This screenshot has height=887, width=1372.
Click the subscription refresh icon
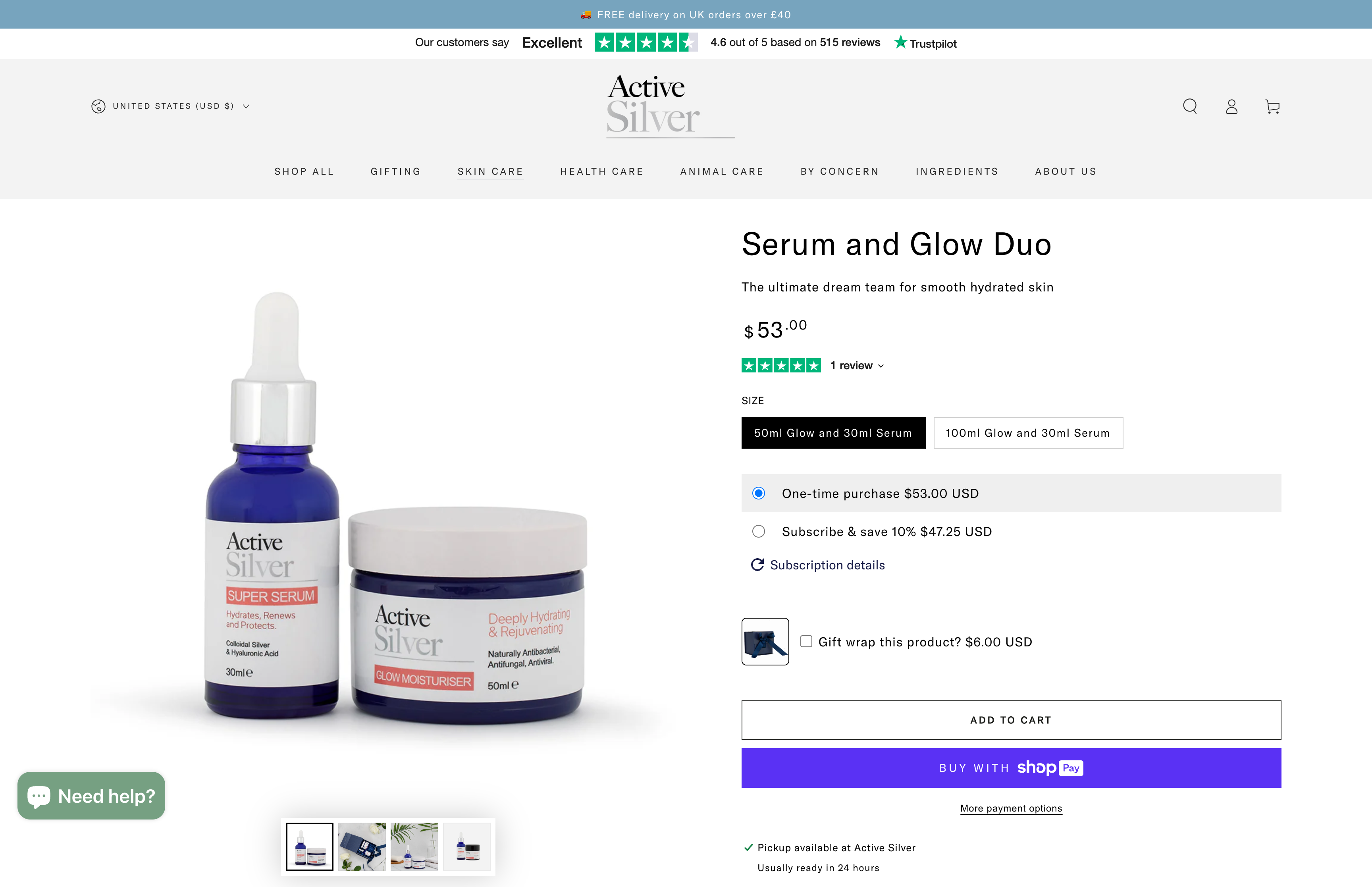(757, 565)
